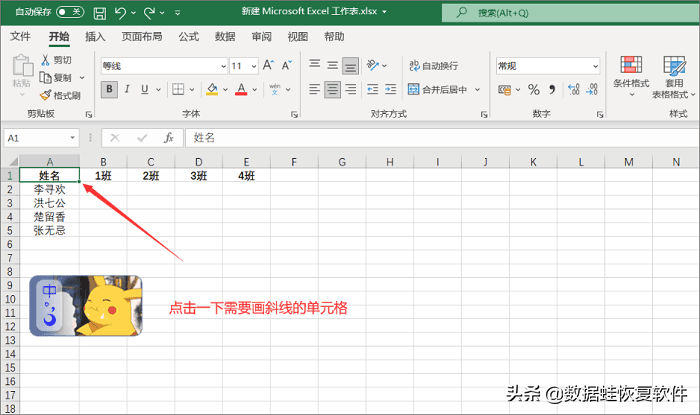
Task: Apply the yellow fill color bucket
Action: (x=212, y=89)
